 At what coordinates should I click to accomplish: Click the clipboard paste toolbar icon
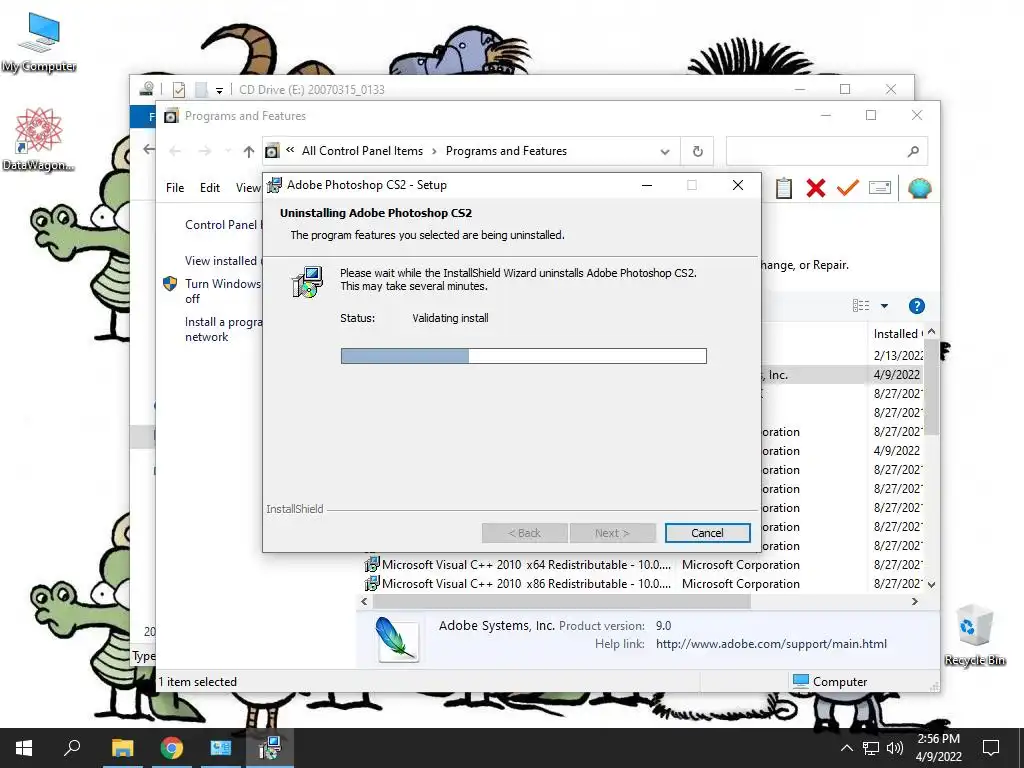tap(784, 188)
